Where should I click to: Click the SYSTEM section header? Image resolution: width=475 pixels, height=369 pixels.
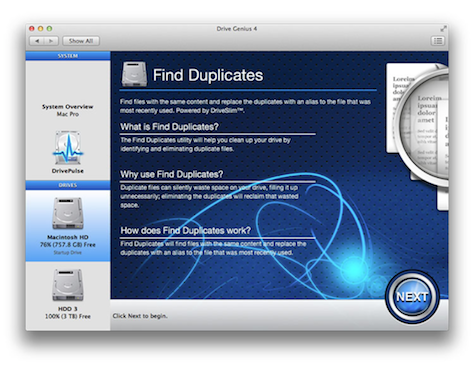[68, 56]
